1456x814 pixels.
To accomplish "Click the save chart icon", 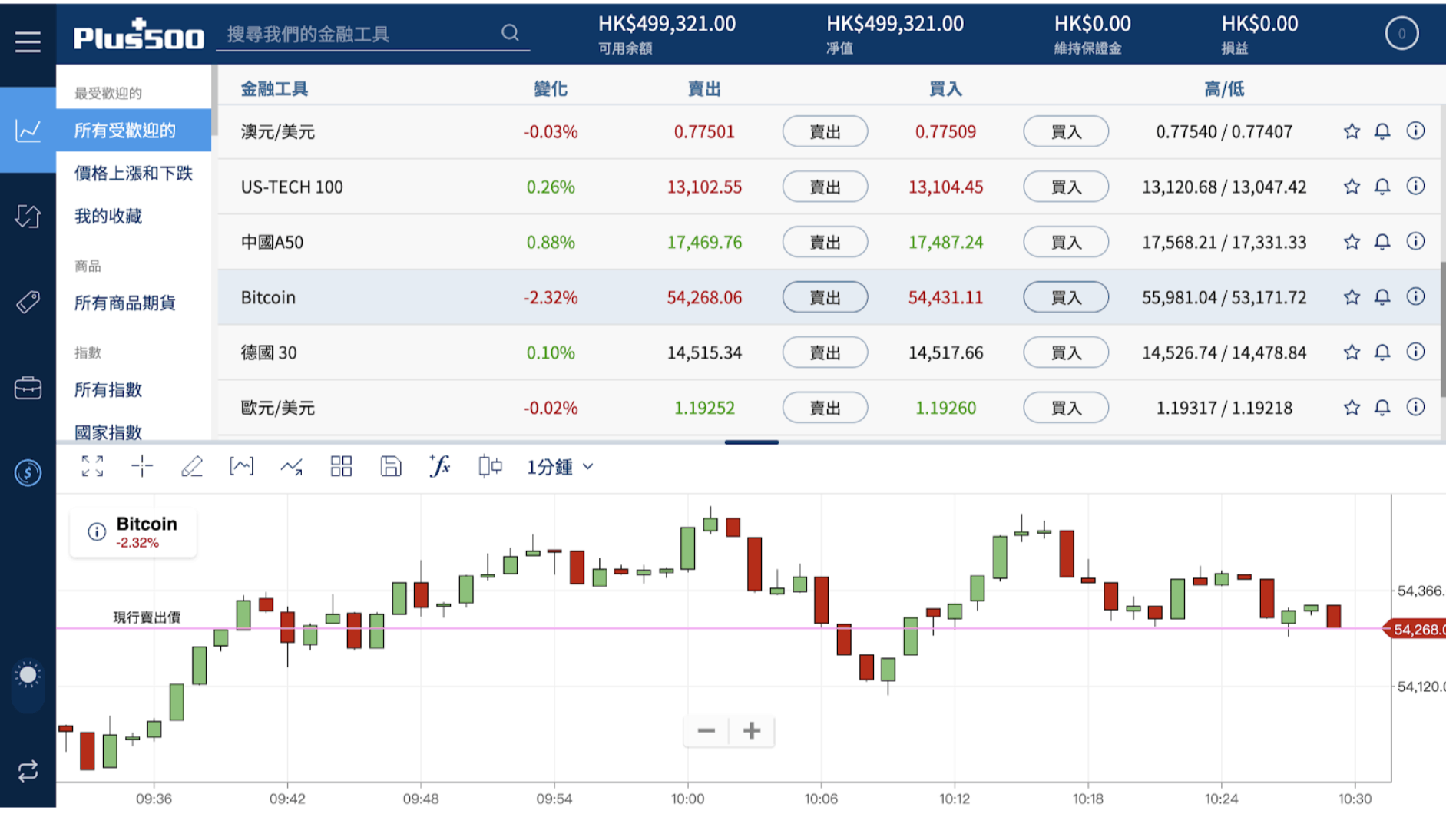I will pos(390,466).
